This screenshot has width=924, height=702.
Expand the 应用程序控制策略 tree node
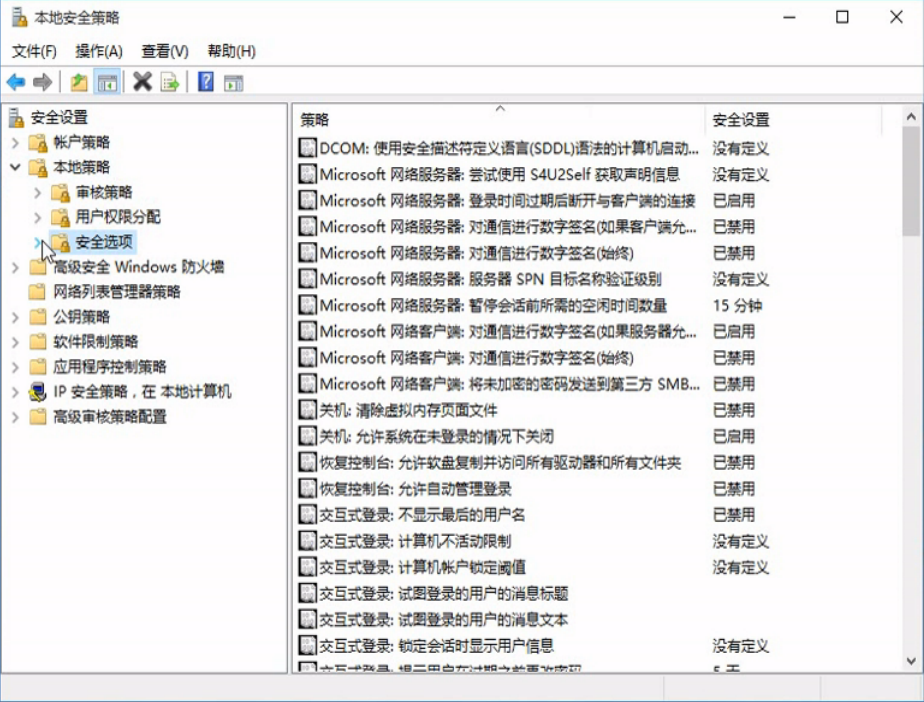click(x=15, y=367)
